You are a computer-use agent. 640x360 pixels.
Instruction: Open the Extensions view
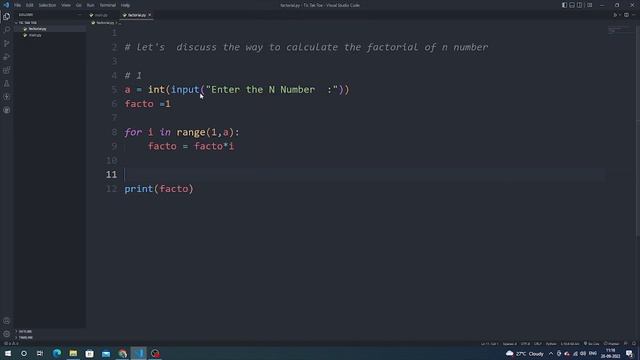pos(7,70)
